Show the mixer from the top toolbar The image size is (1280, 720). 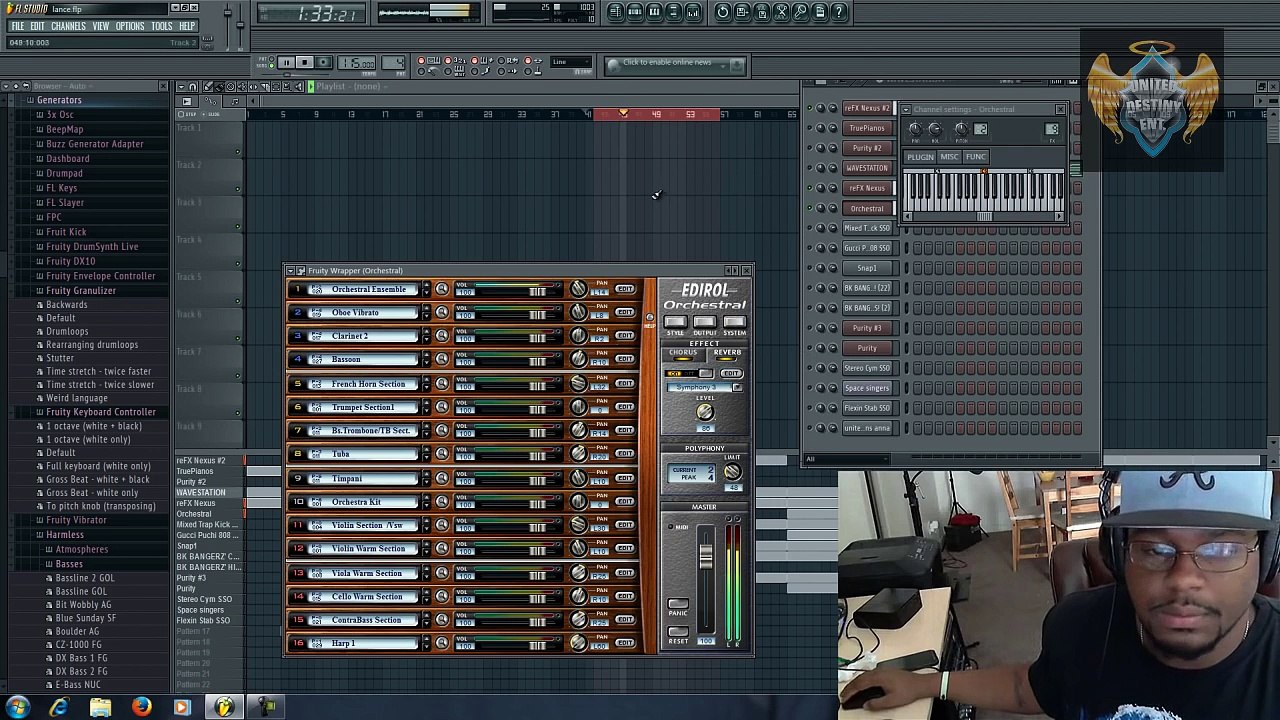click(692, 12)
